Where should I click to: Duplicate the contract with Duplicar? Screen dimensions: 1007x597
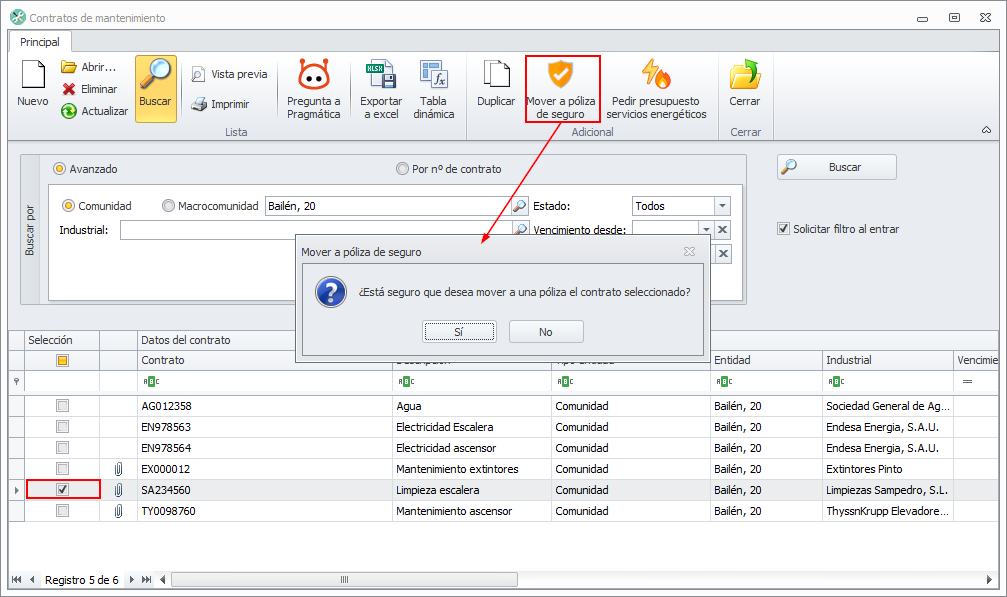[496, 83]
